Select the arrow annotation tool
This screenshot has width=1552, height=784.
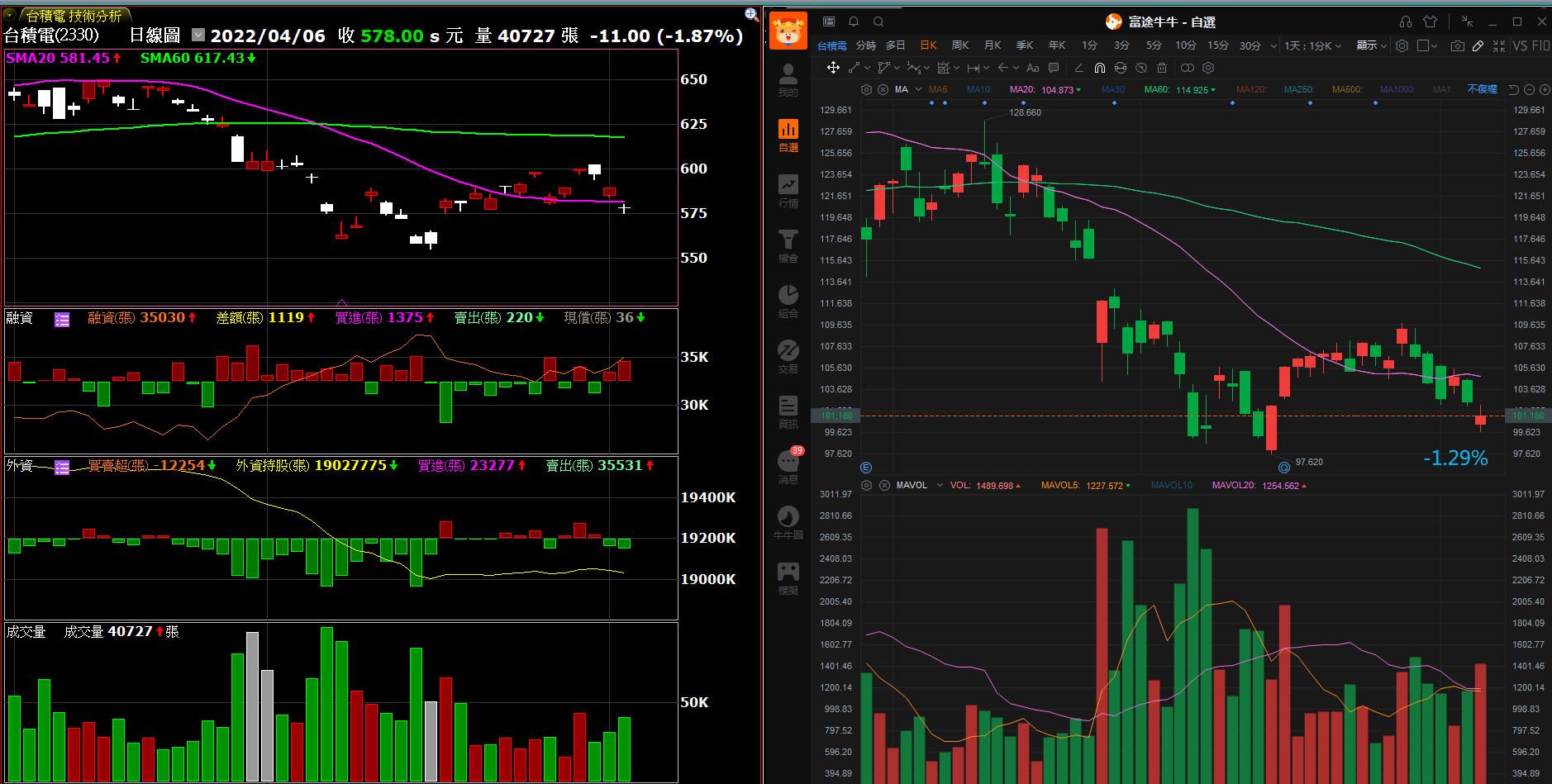click(x=1002, y=68)
